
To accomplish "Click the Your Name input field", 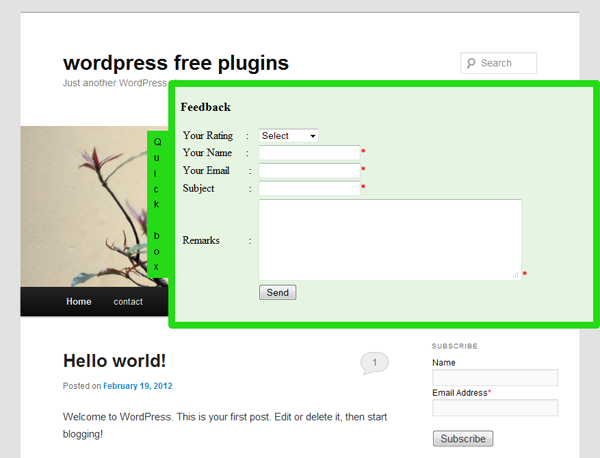I will [309, 153].
